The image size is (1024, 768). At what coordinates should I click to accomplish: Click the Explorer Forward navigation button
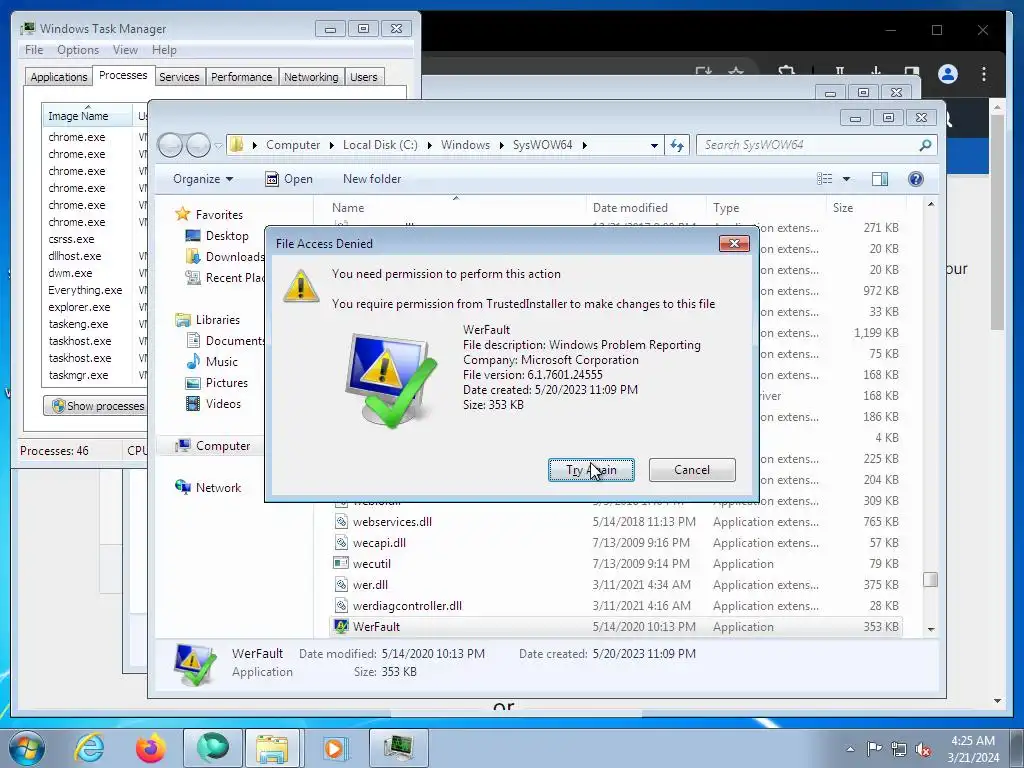(198, 145)
